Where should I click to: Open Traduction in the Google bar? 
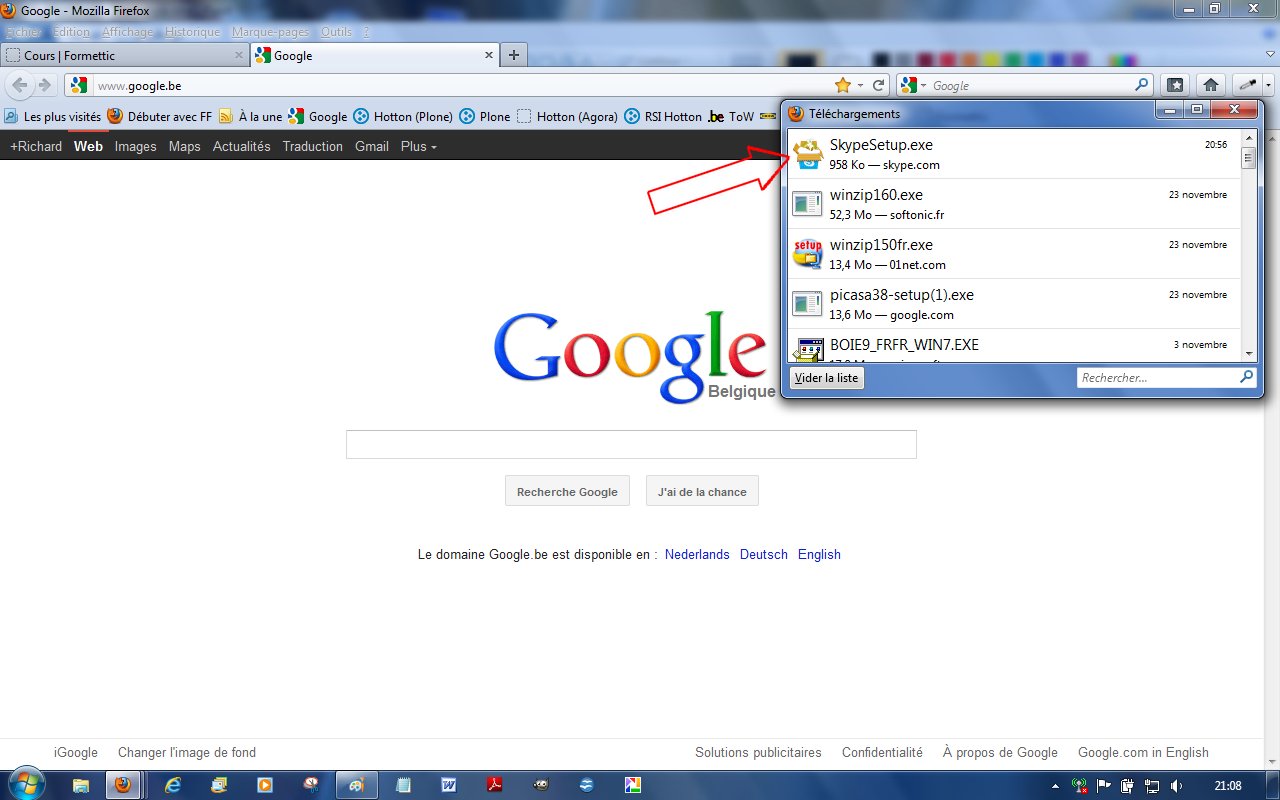(x=312, y=146)
